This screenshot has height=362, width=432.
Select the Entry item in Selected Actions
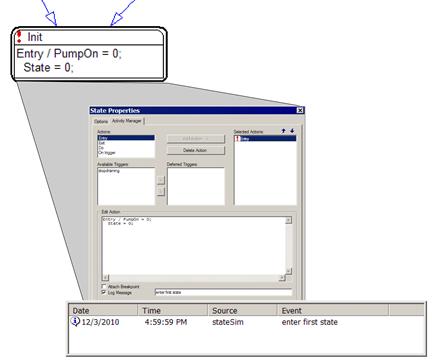(265, 139)
